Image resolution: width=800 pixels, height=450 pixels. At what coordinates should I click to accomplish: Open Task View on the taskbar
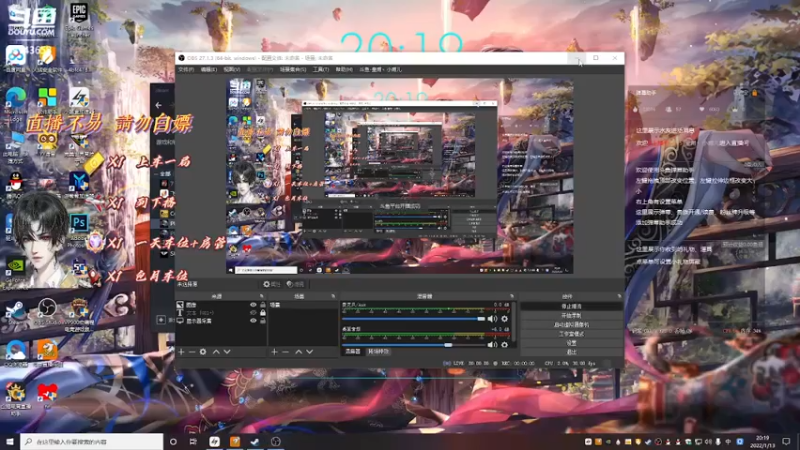(x=193, y=441)
